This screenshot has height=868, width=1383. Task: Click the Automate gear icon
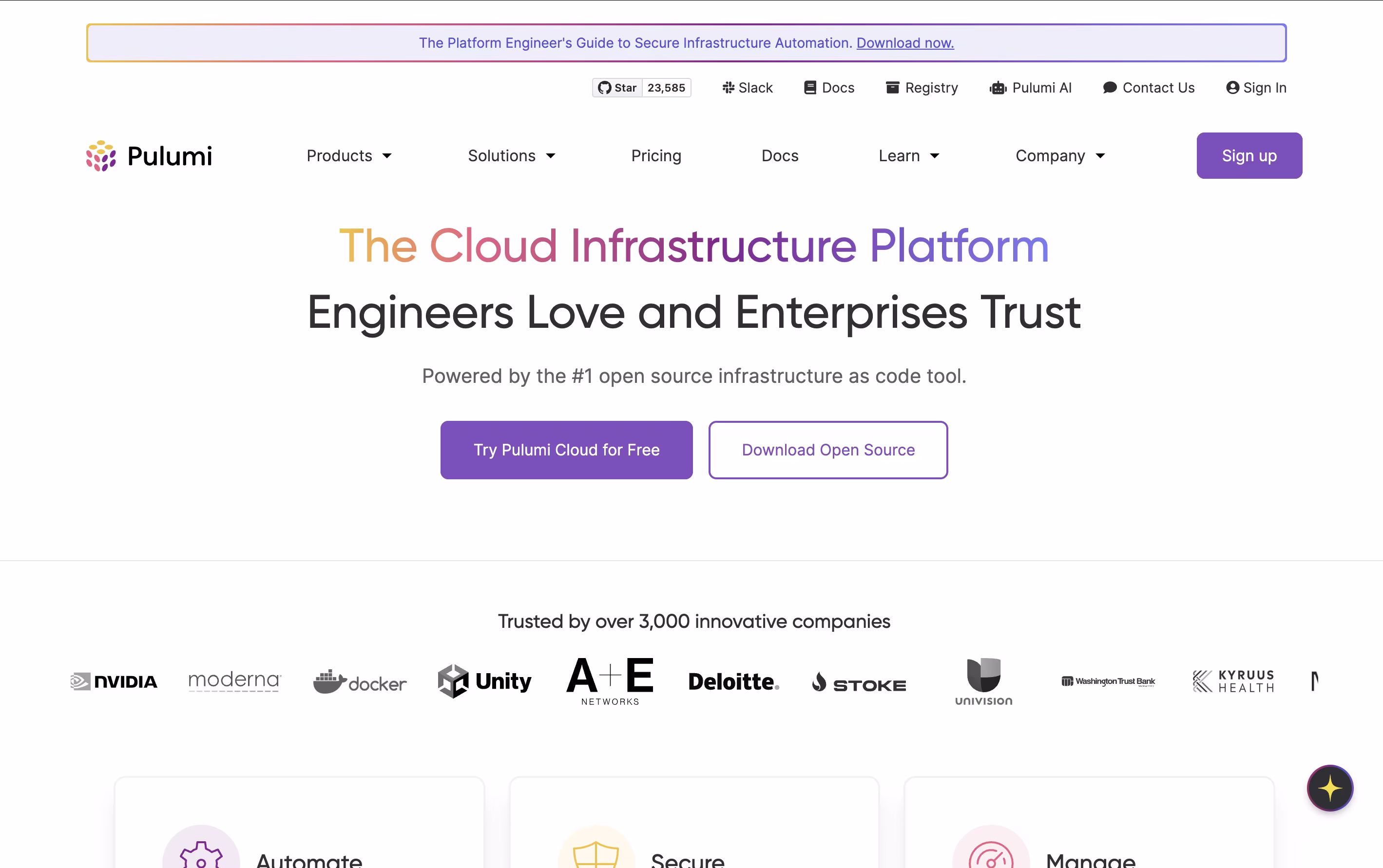201,855
